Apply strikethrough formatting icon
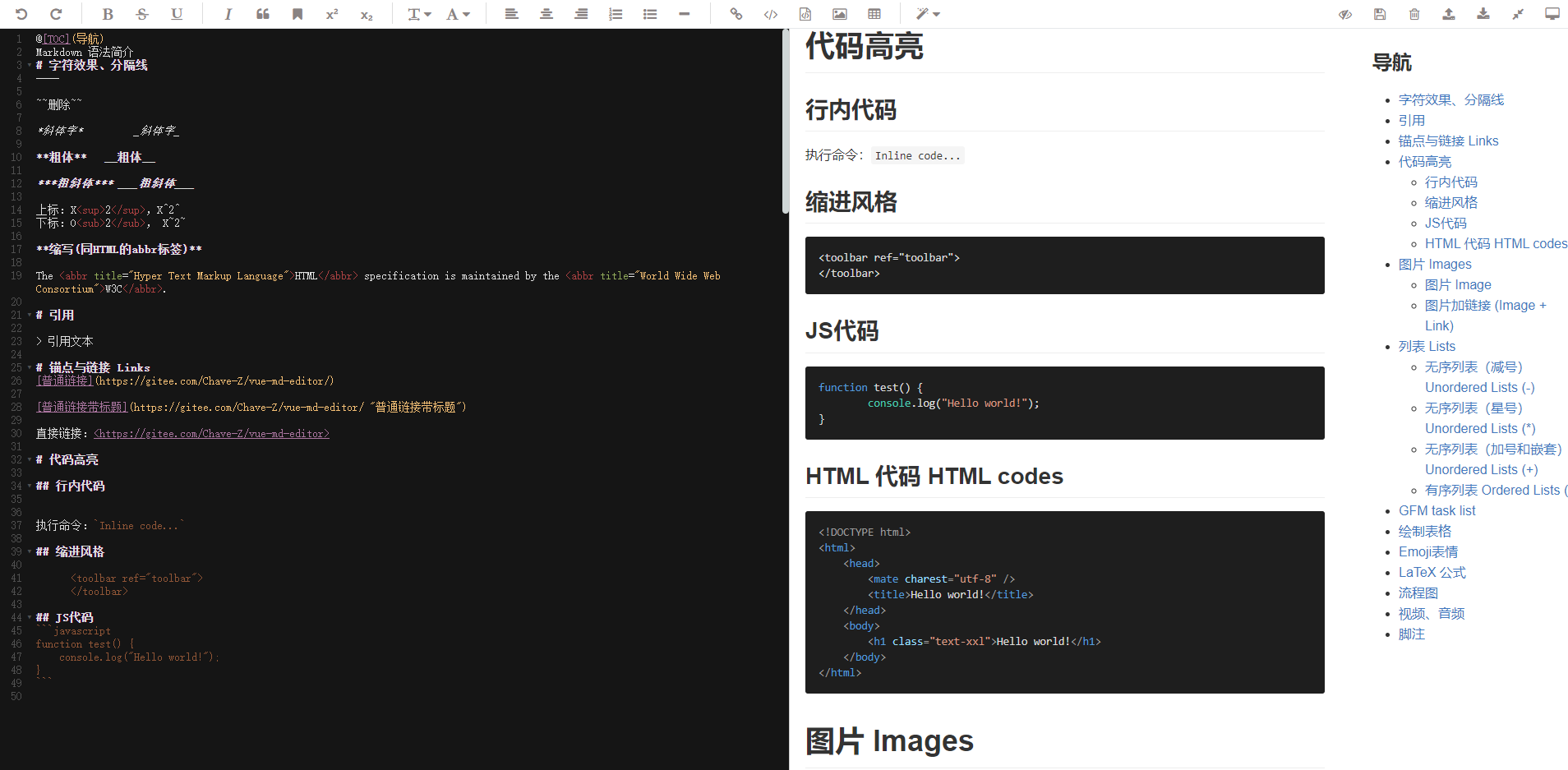This screenshot has width=1568, height=770. point(142,14)
